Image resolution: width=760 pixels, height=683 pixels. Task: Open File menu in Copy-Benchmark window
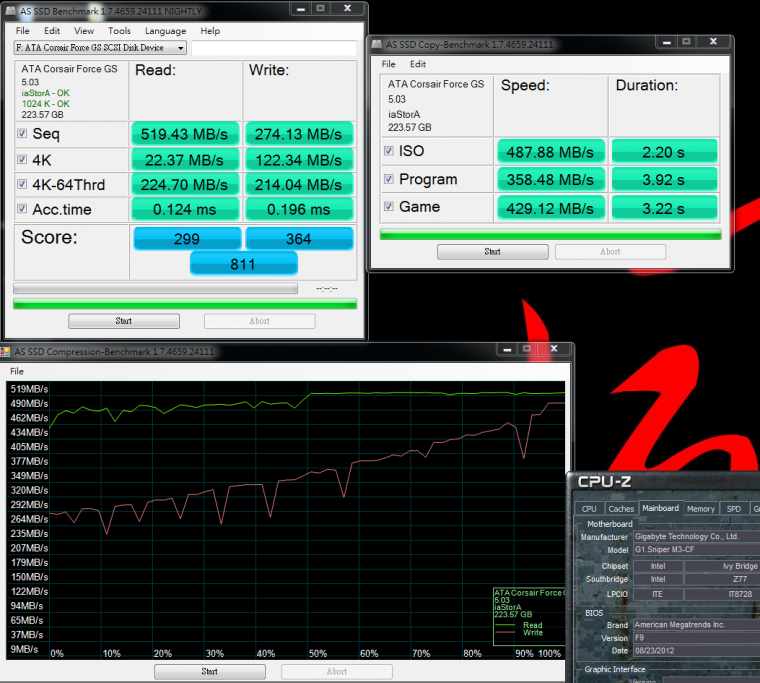pos(388,64)
